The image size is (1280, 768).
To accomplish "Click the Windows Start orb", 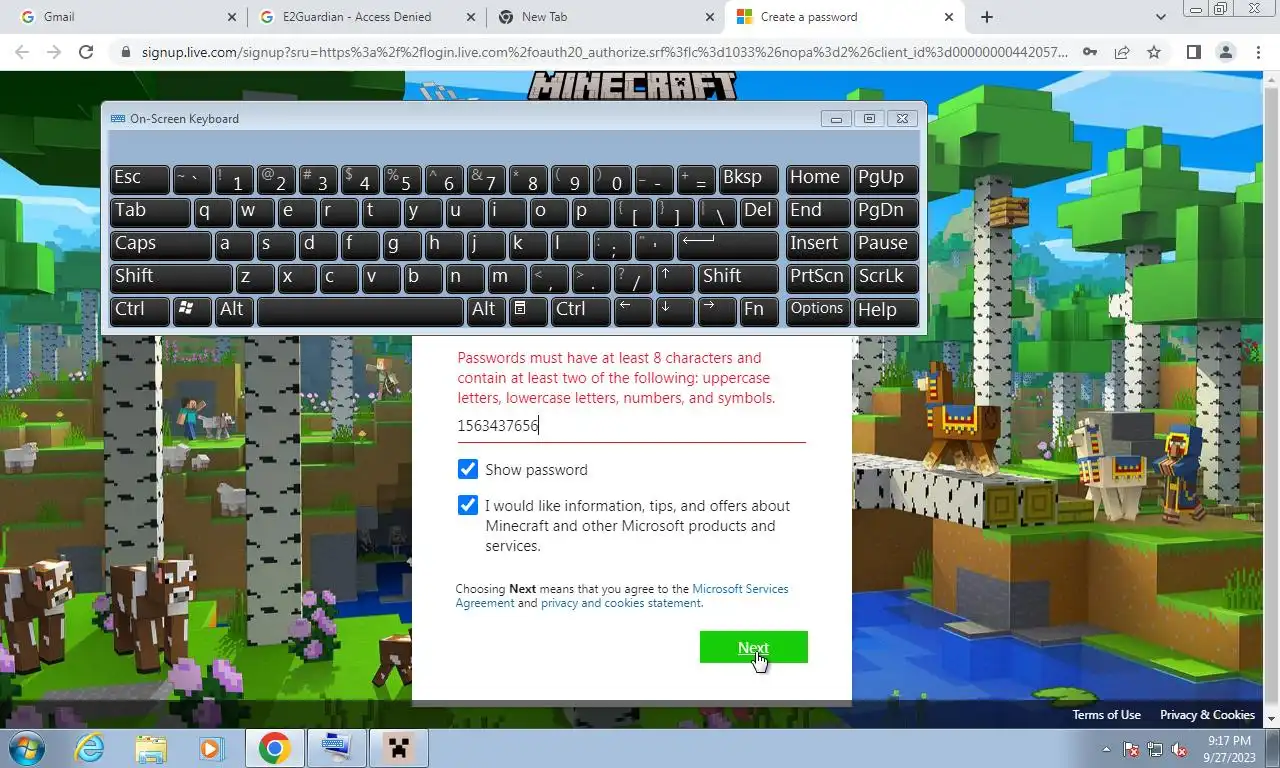I will point(27,748).
